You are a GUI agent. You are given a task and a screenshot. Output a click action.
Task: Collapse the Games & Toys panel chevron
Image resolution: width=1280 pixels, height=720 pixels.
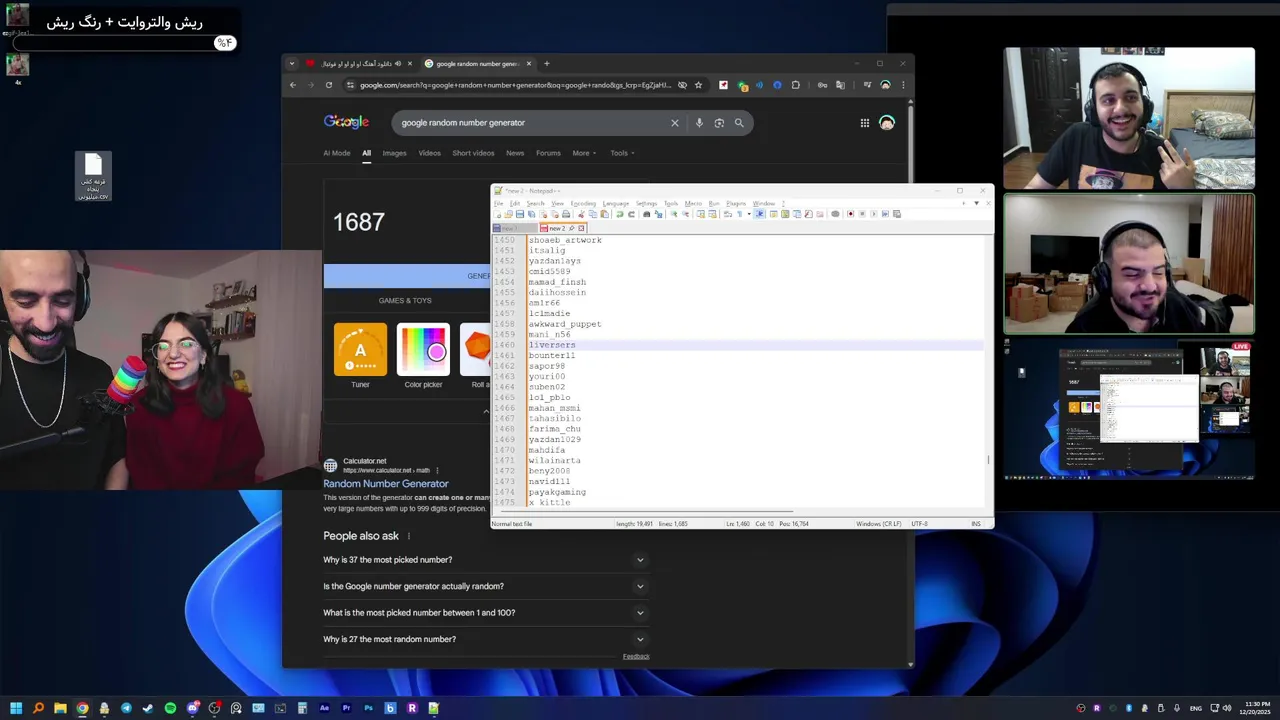[x=486, y=412]
